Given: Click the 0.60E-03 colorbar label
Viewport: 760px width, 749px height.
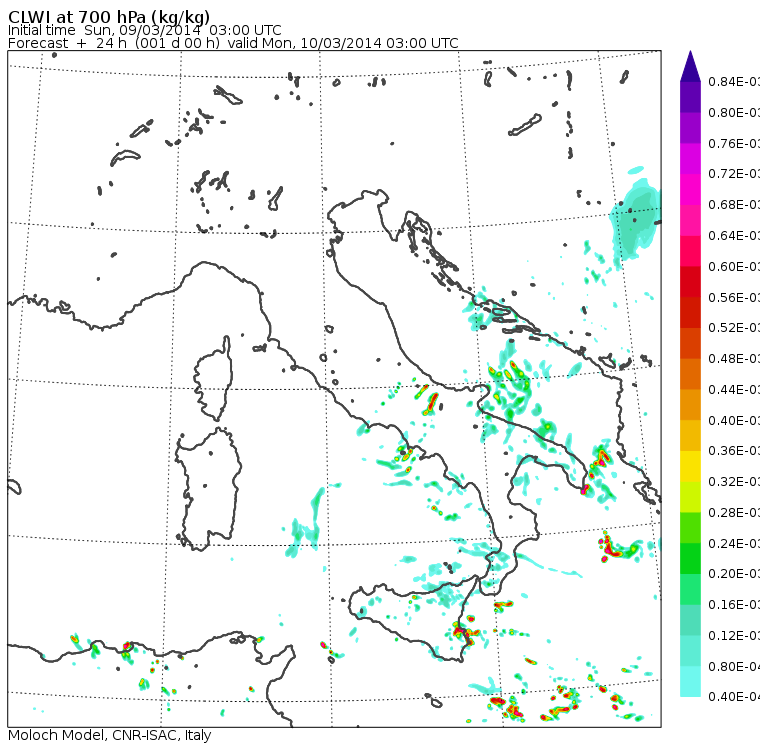Looking at the screenshot, I should [734, 267].
